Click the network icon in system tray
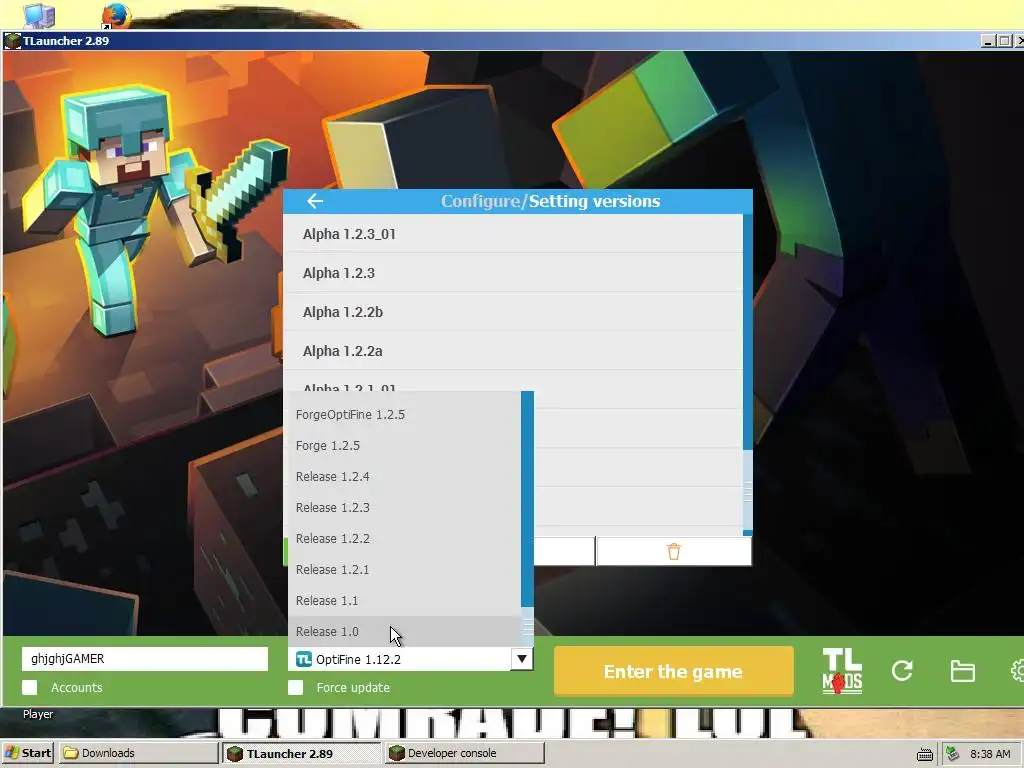 tap(953, 754)
